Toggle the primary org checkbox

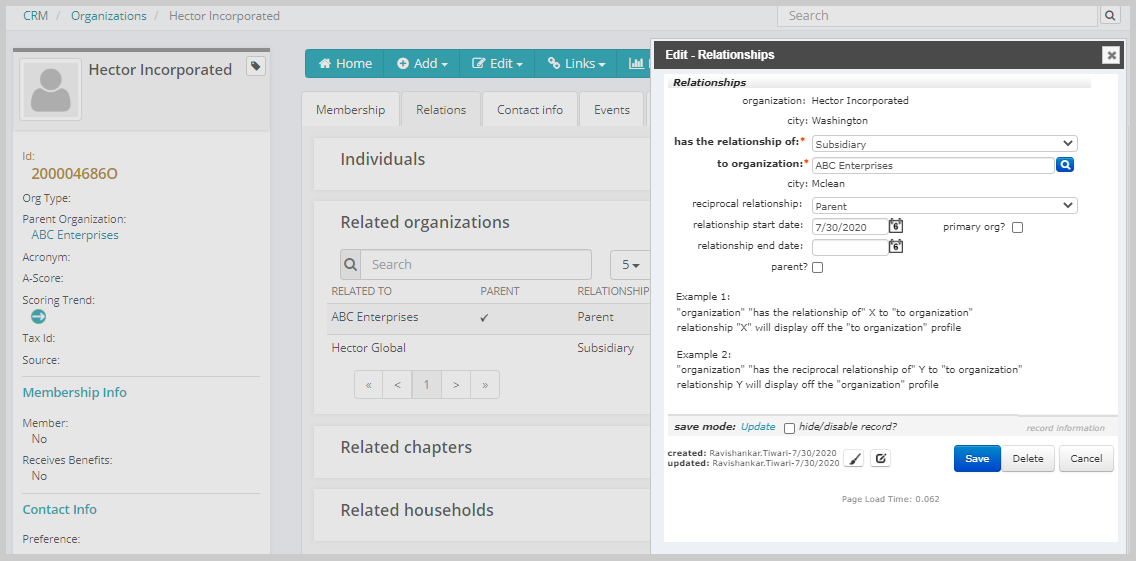[x=1017, y=228]
